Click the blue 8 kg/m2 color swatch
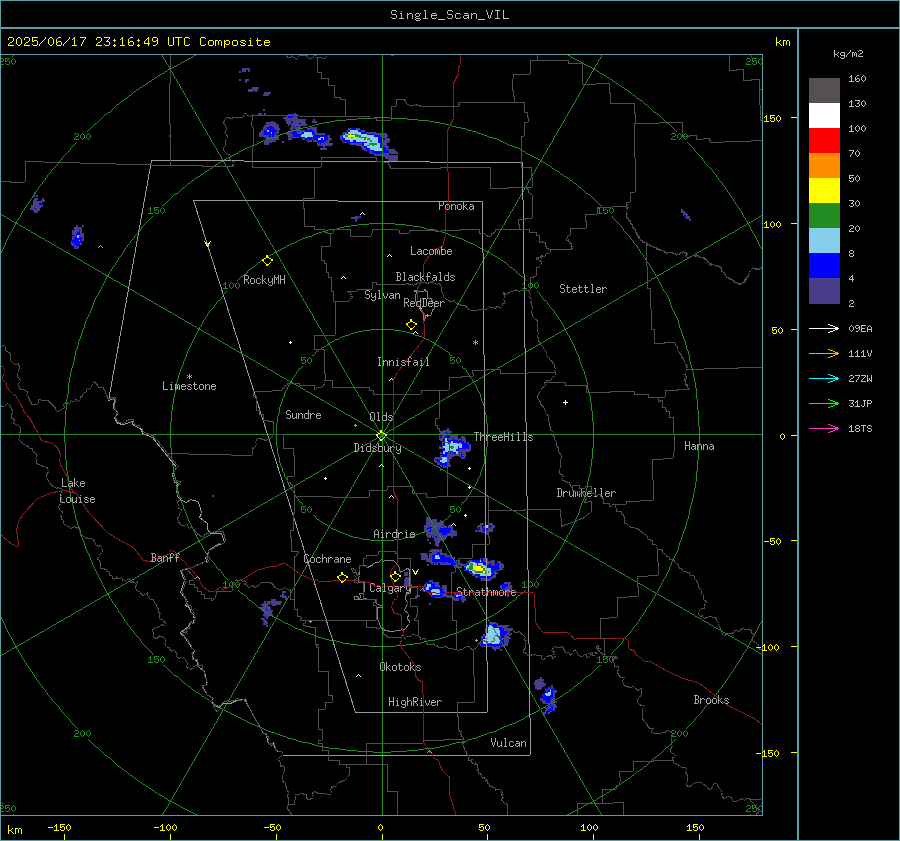This screenshot has width=900, height=841. click(824, 266)
